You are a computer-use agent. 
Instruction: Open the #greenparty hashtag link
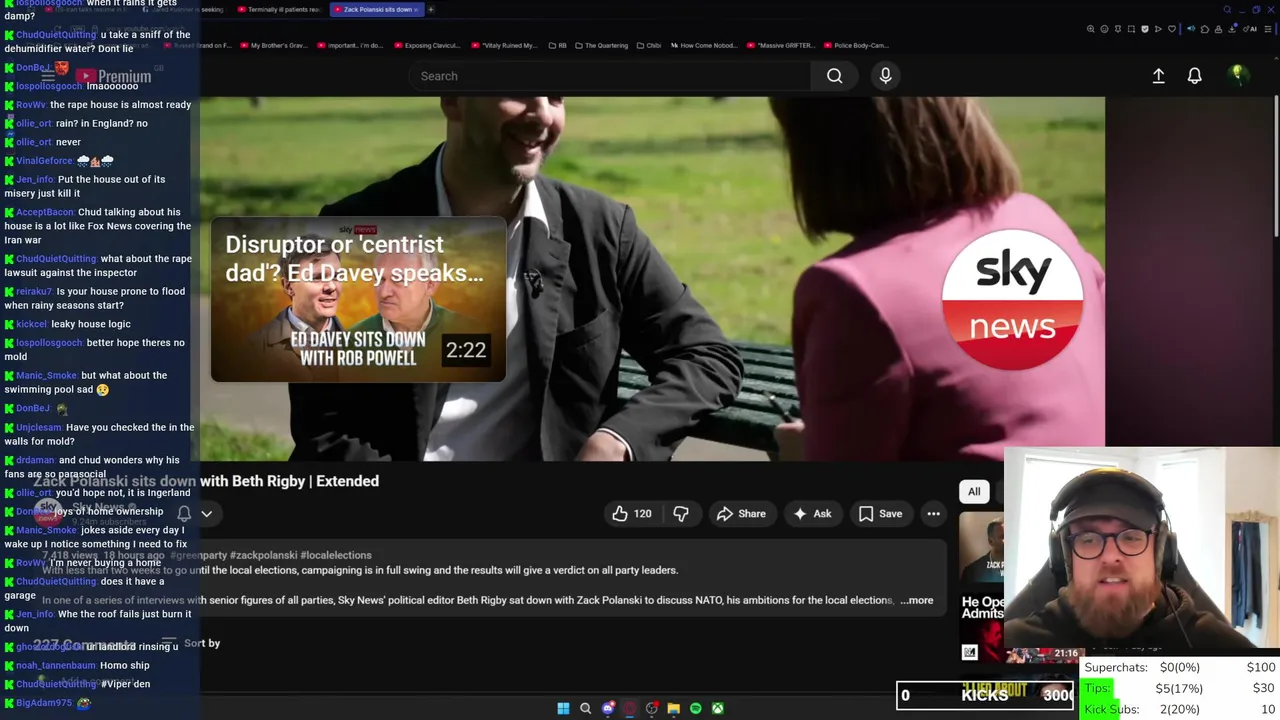tap(198, 555)
